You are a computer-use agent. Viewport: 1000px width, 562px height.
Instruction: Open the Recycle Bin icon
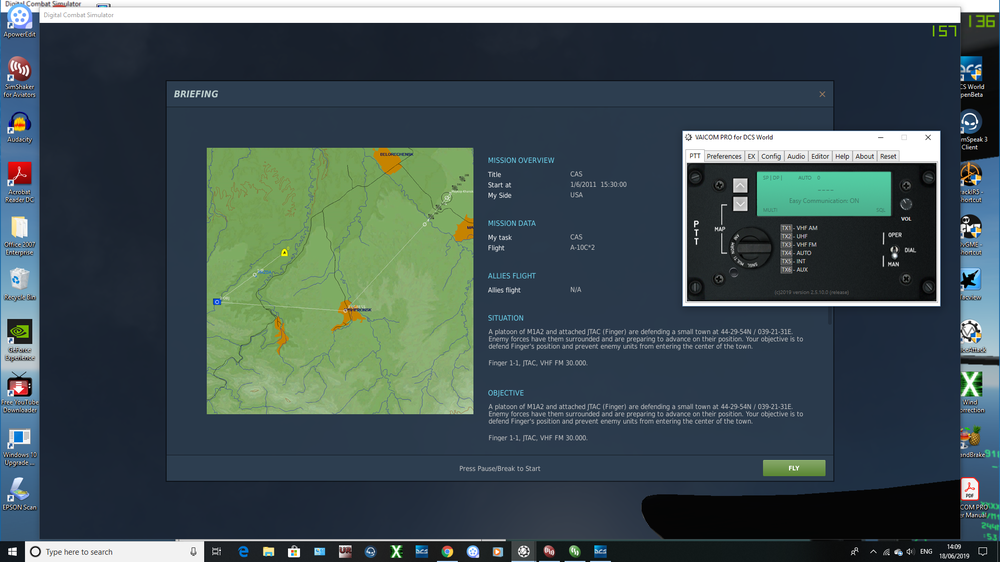pos(19,285)
